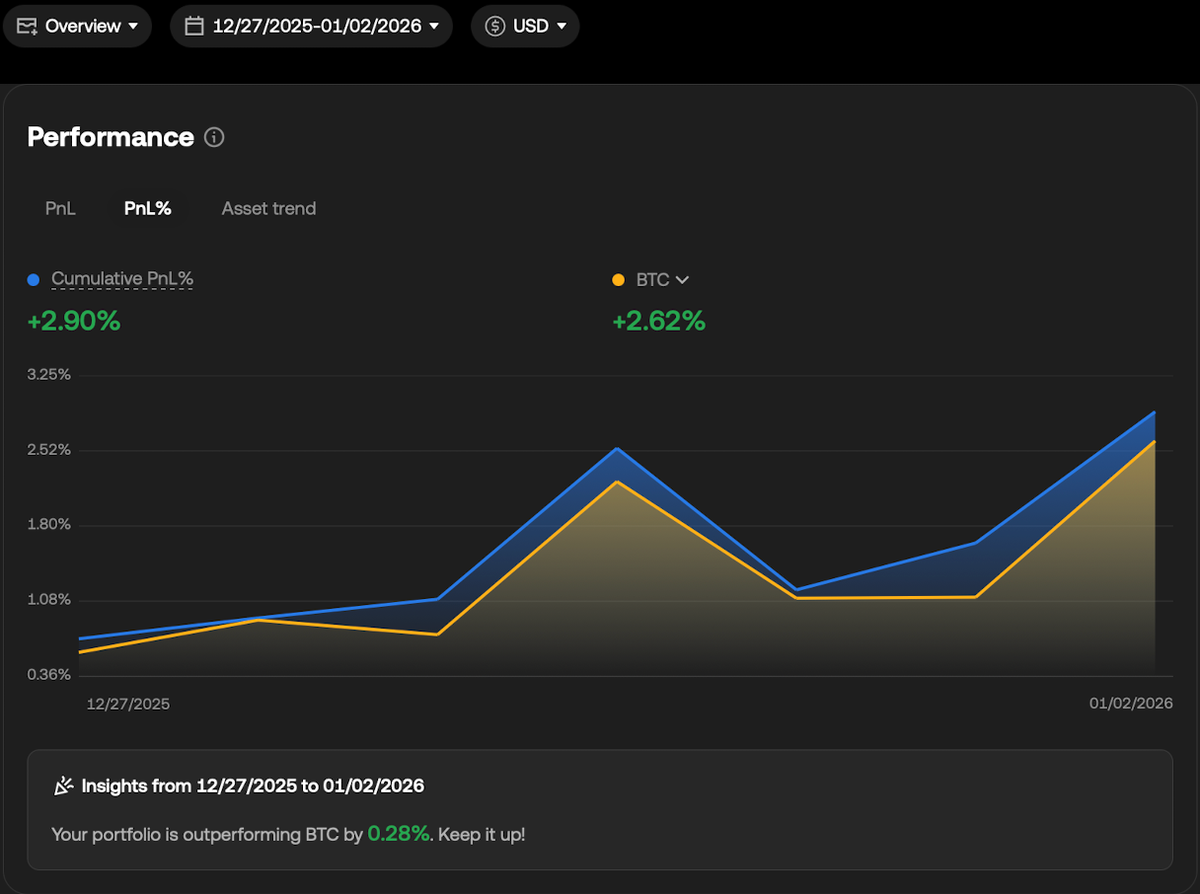1200x894 pixels.
Task: Click the Performance info icon
Action: coord(214,137)
